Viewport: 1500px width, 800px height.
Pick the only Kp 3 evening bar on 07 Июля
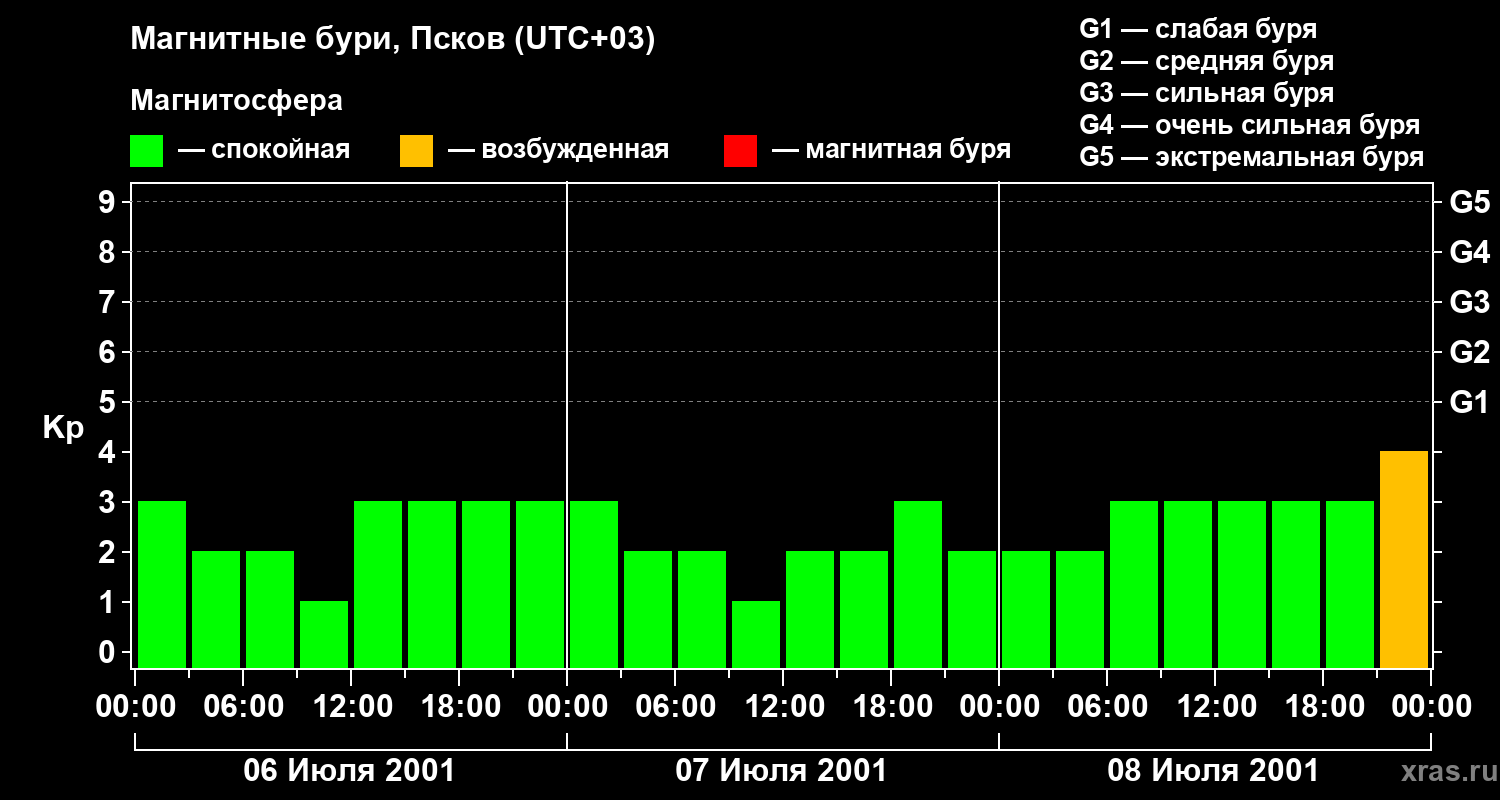tap(918, 585)
